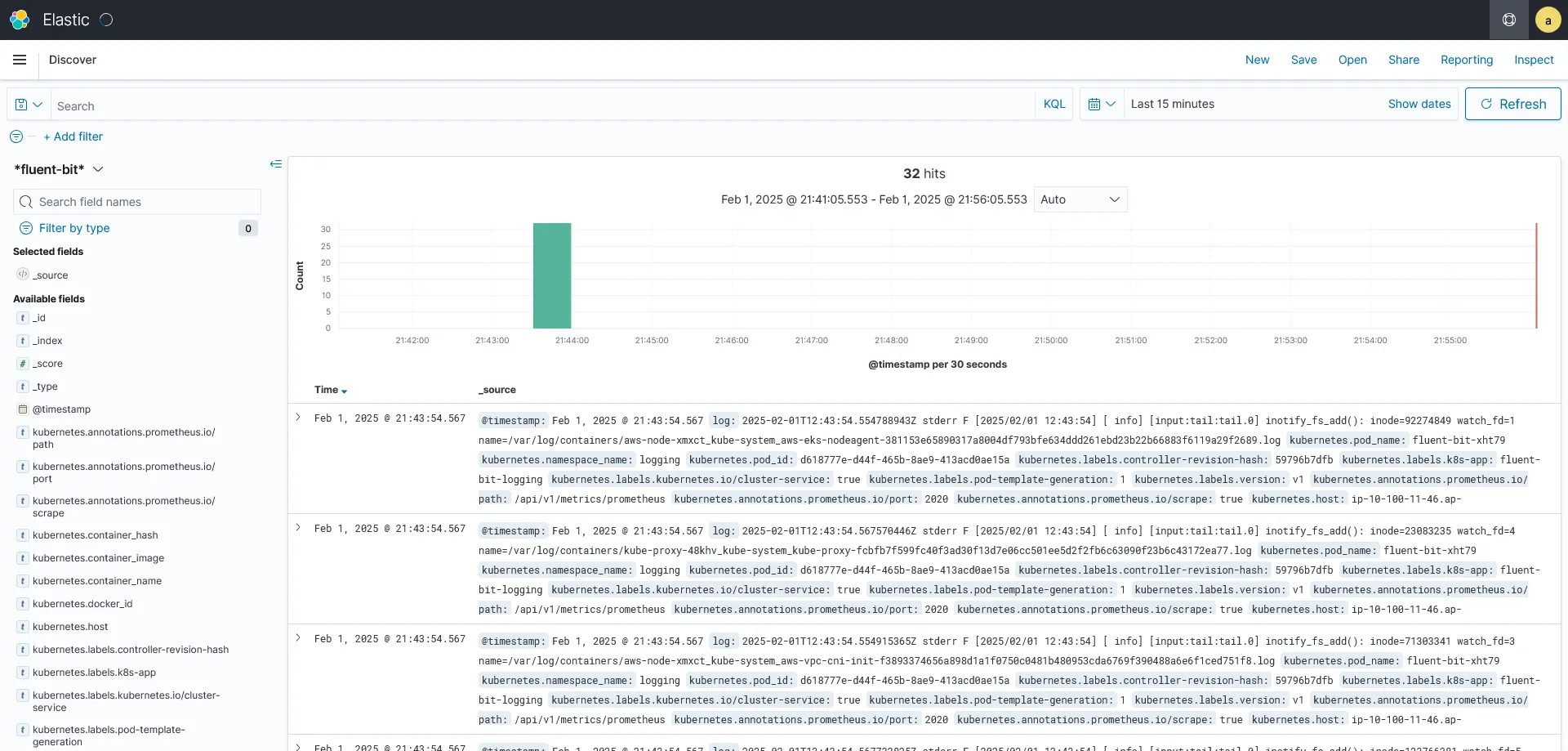1568x751 pixels.
Task: Click the green histogram bar at 21:43:30
Action: coord(552,275)
